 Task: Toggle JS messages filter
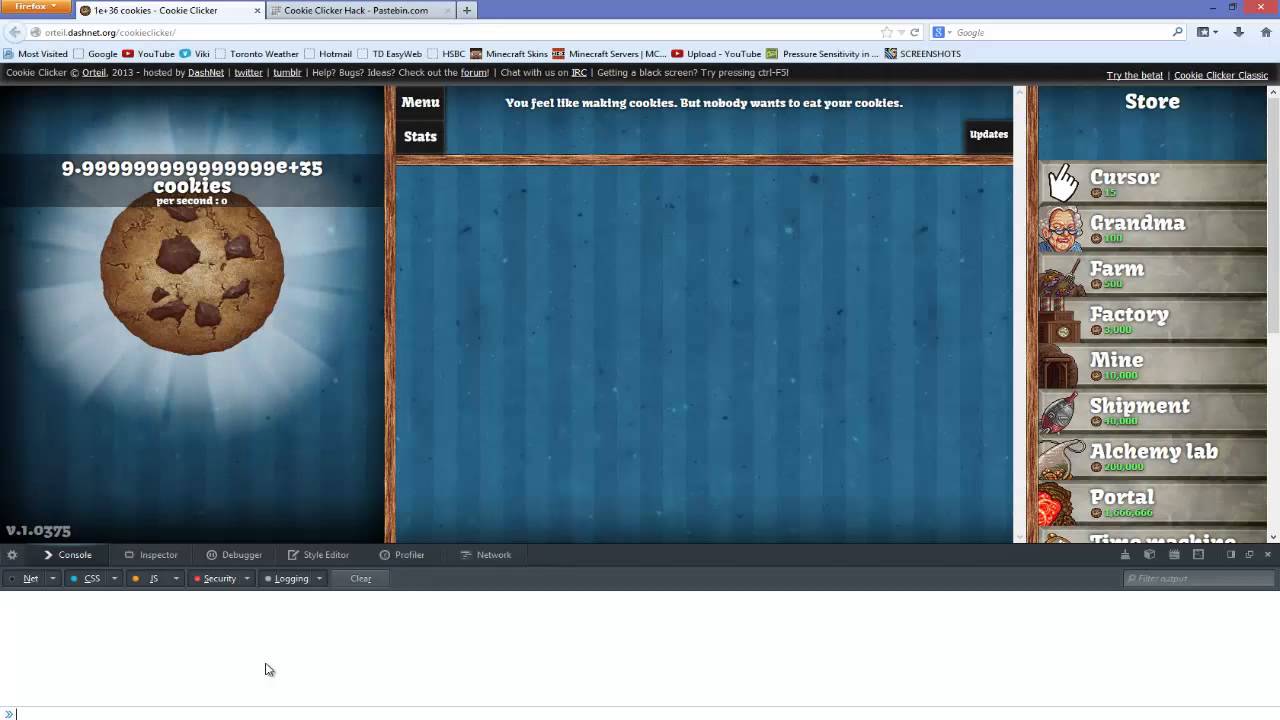pyautogui.click(x=148, y=579)
